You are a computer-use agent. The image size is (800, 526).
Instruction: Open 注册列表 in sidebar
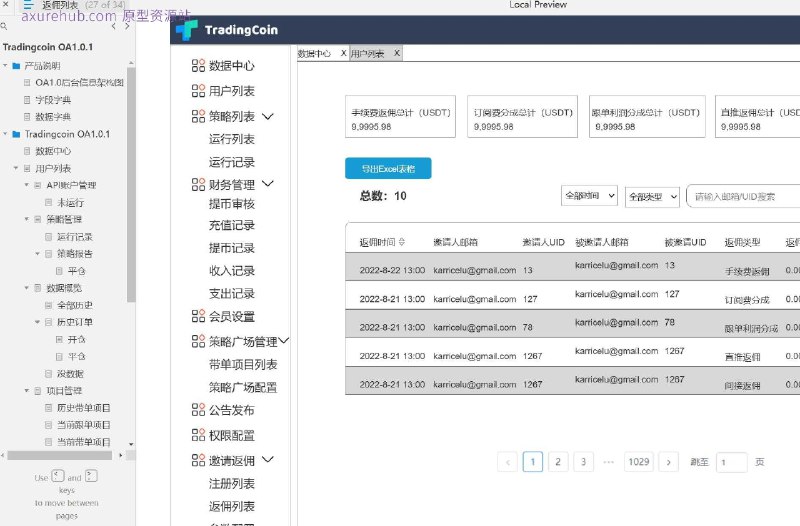[x=232, y=483]
